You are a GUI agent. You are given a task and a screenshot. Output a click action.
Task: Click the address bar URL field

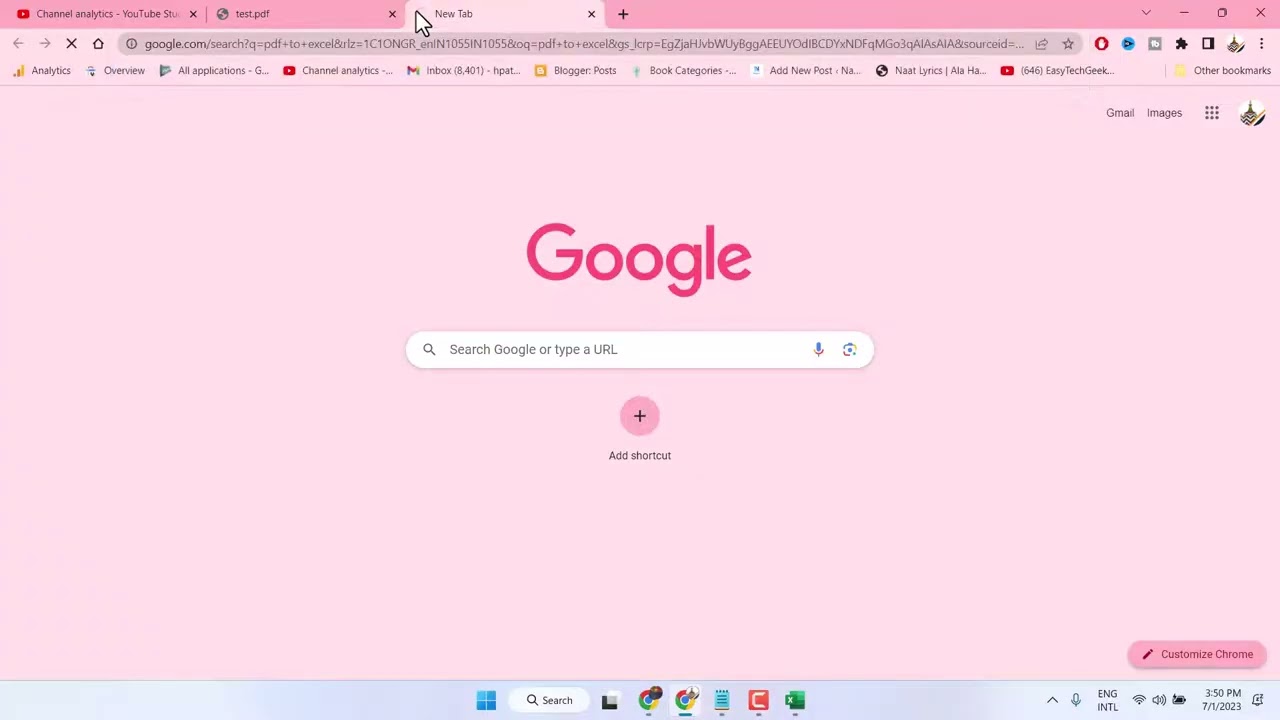pyautogui.click(x=584, y=44)
